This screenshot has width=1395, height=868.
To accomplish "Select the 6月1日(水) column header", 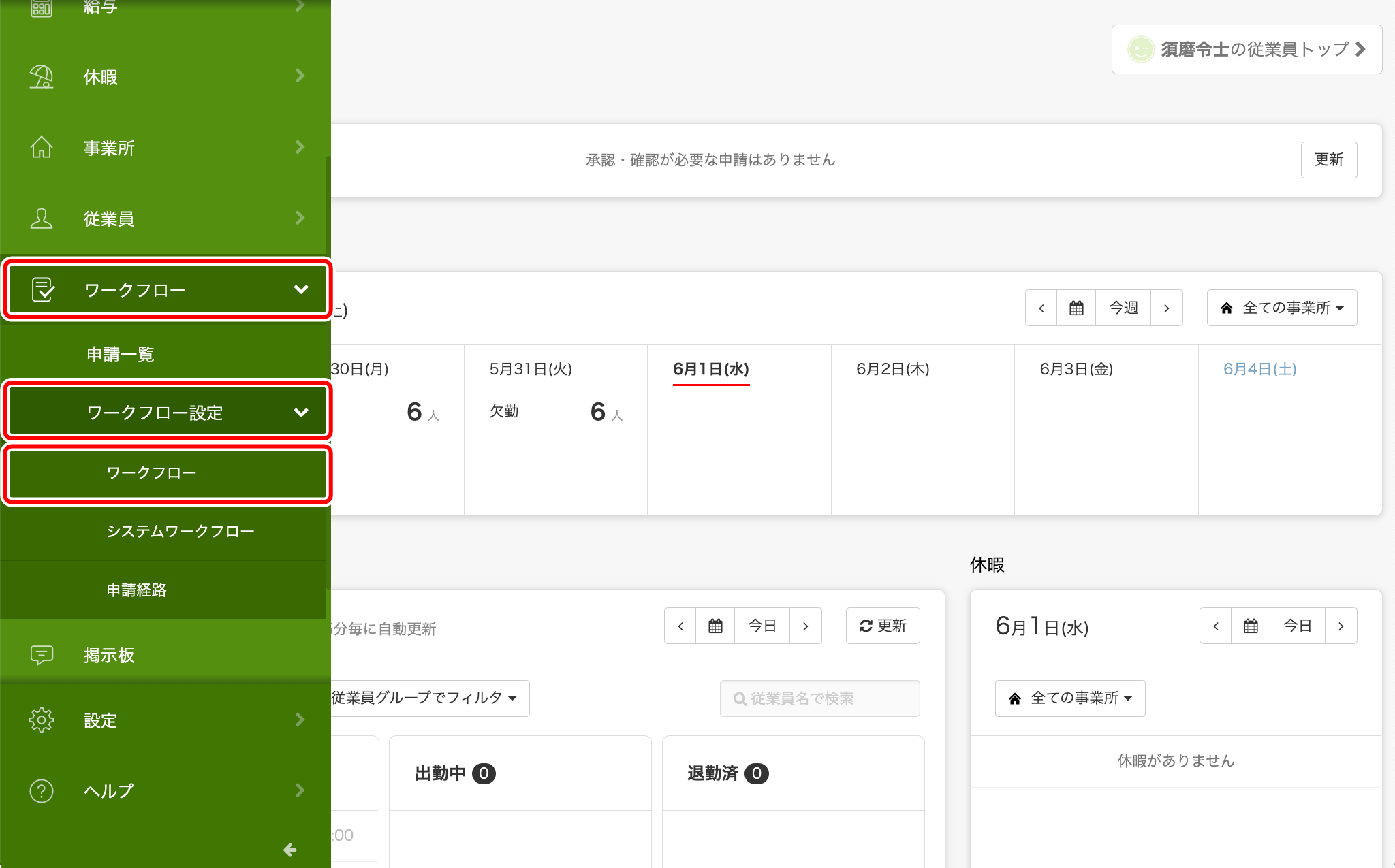I will (711, 369).
